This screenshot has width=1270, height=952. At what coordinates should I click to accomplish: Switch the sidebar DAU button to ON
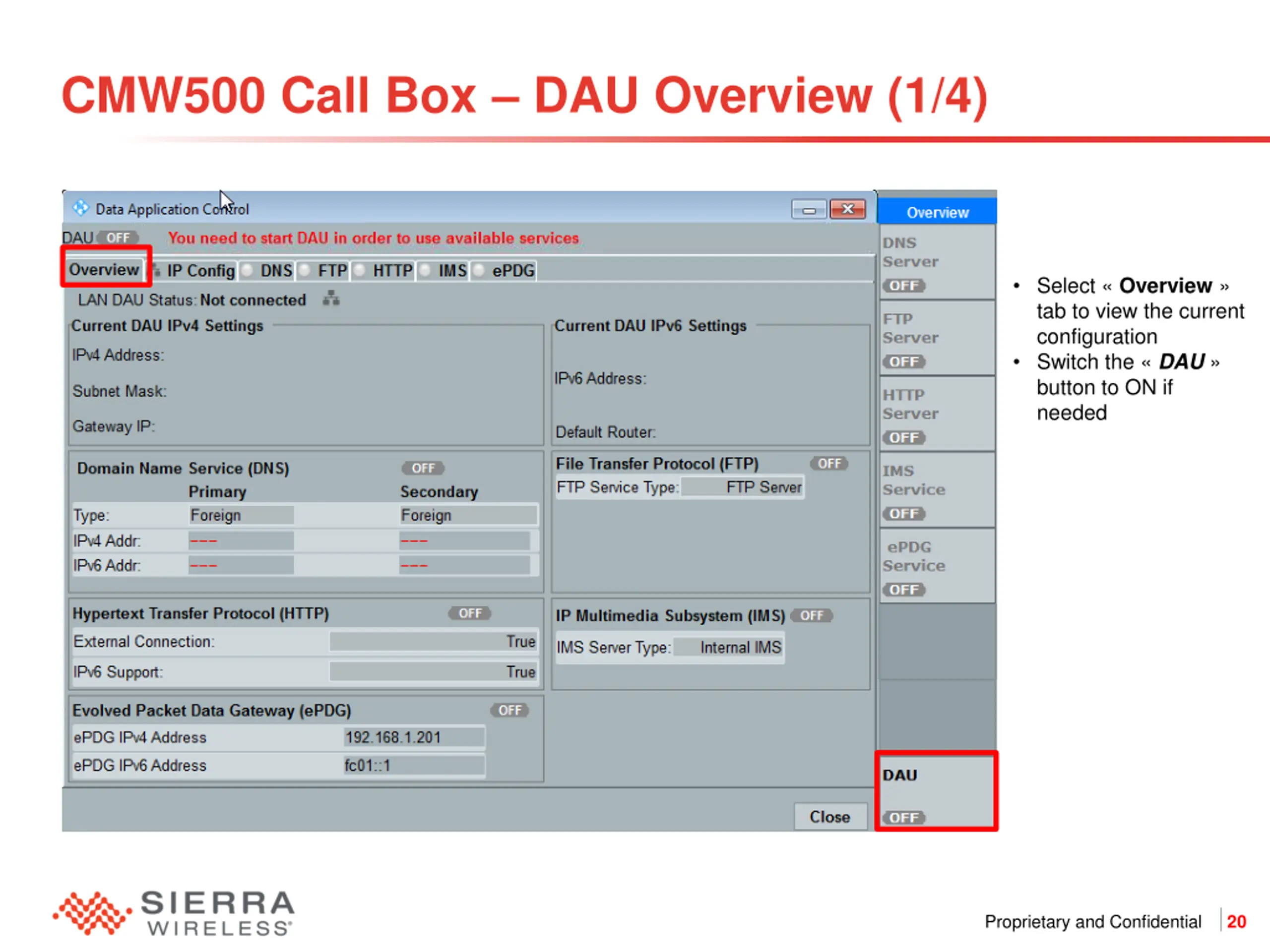tap(904, 818)
